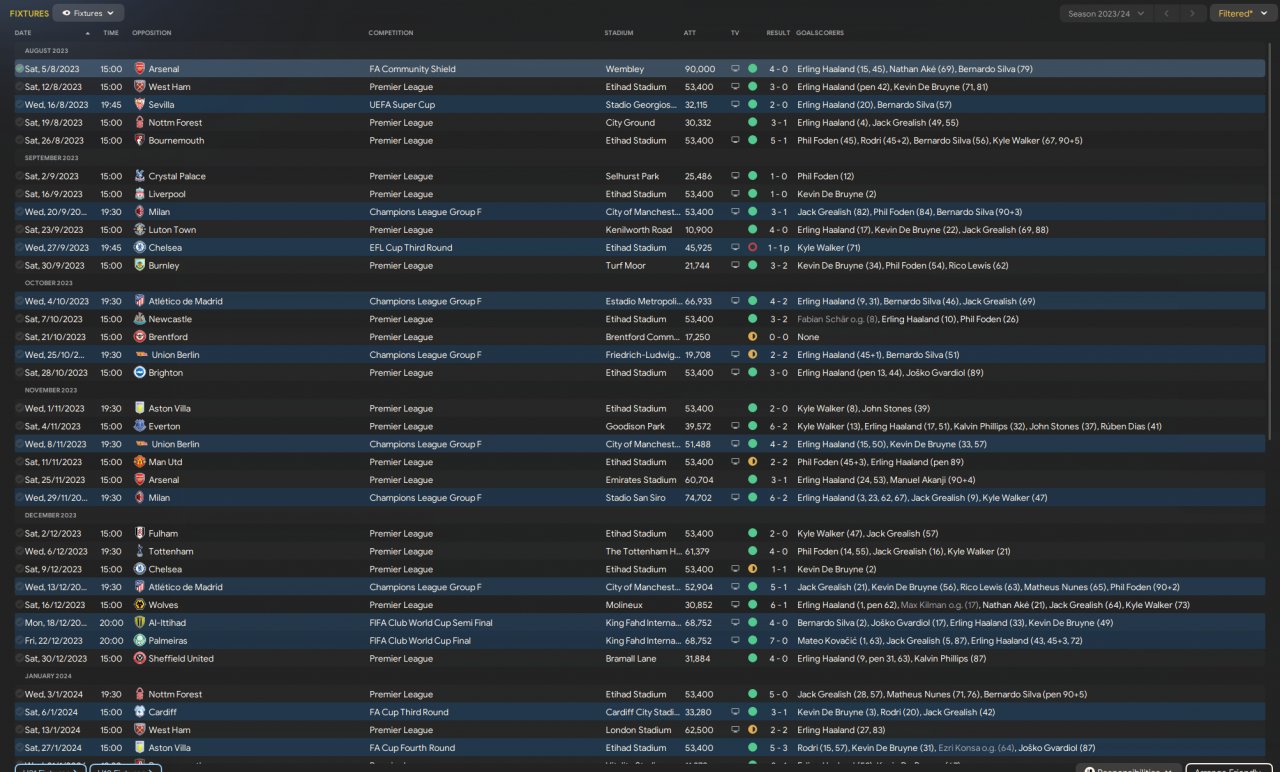
Task: Click the Fulham club badge
Action: [x=140, y=534]
